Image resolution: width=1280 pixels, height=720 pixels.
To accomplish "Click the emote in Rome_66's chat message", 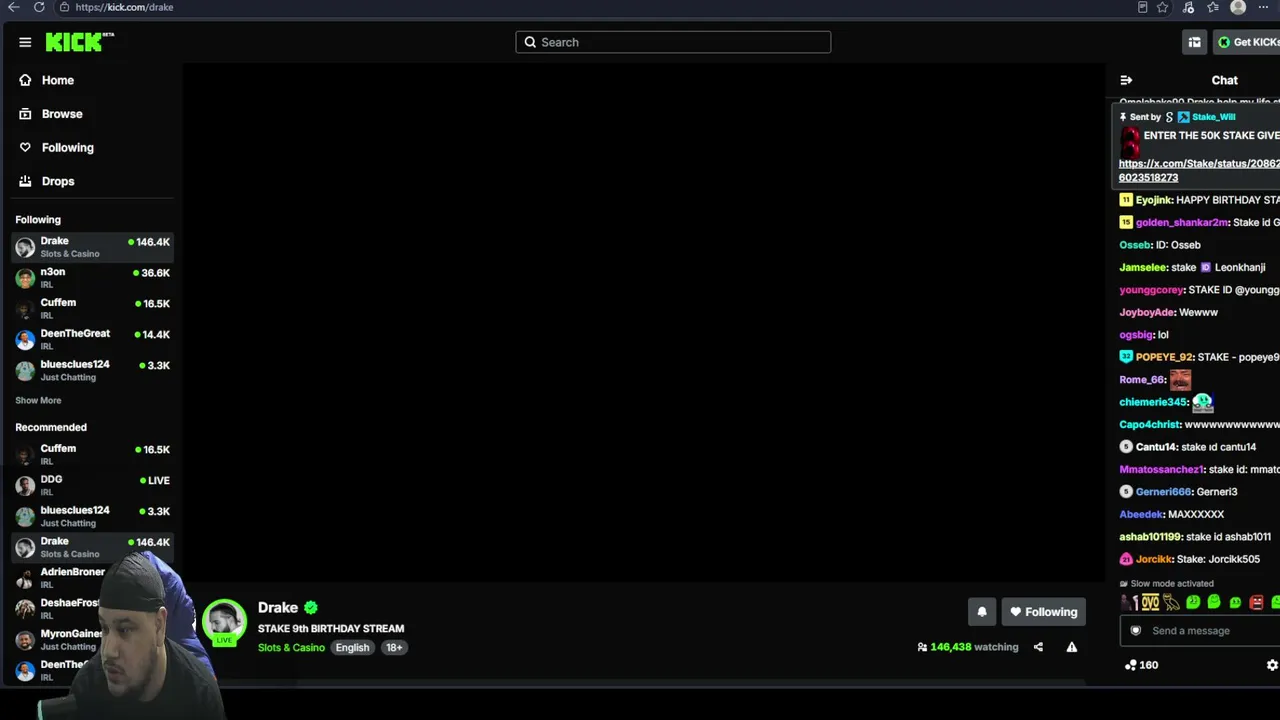I will 1181,379.
